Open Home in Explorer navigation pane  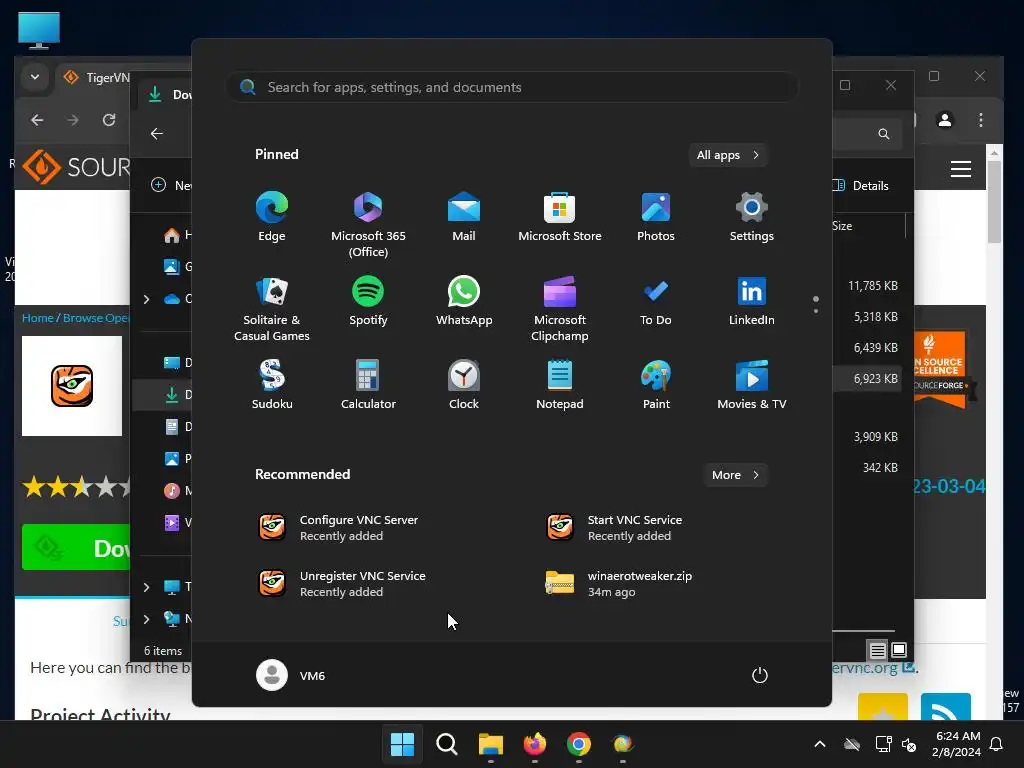[x=176, y=234]
